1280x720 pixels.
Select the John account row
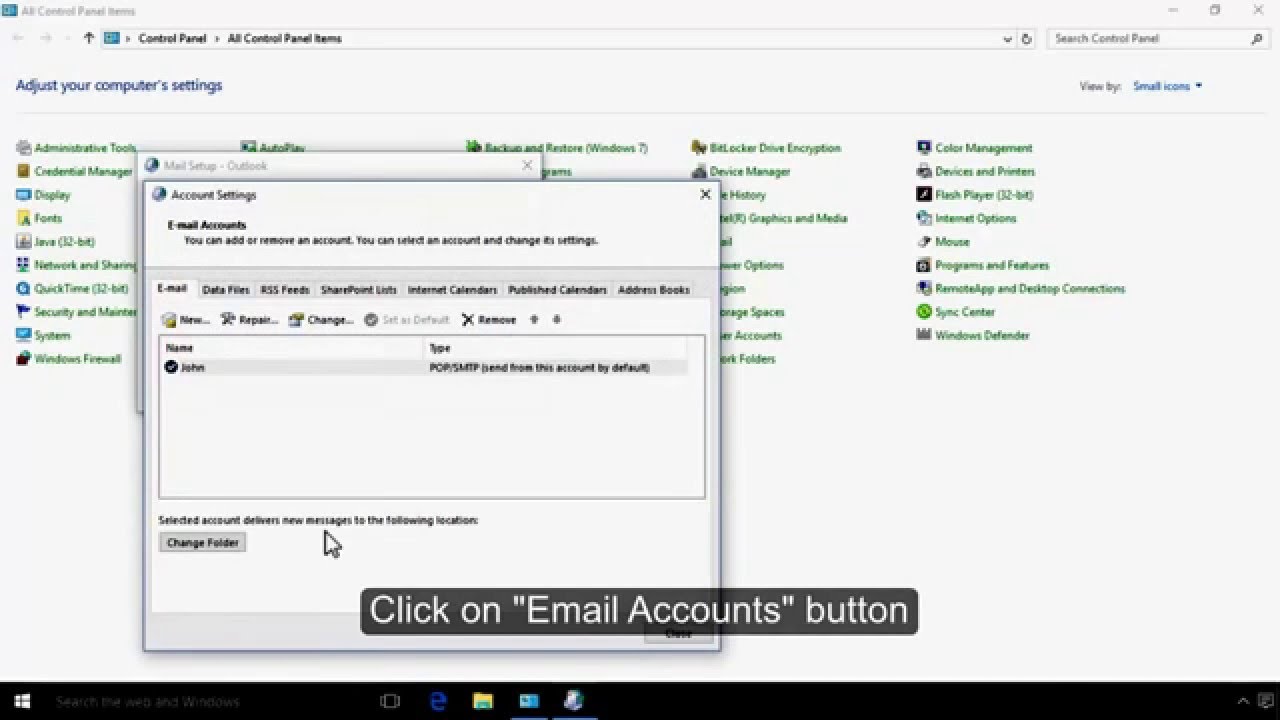click(x=425, y=367)
